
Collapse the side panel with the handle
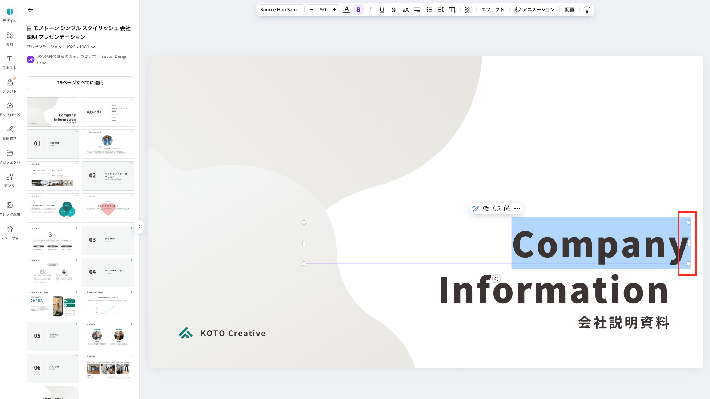(139, 226)
